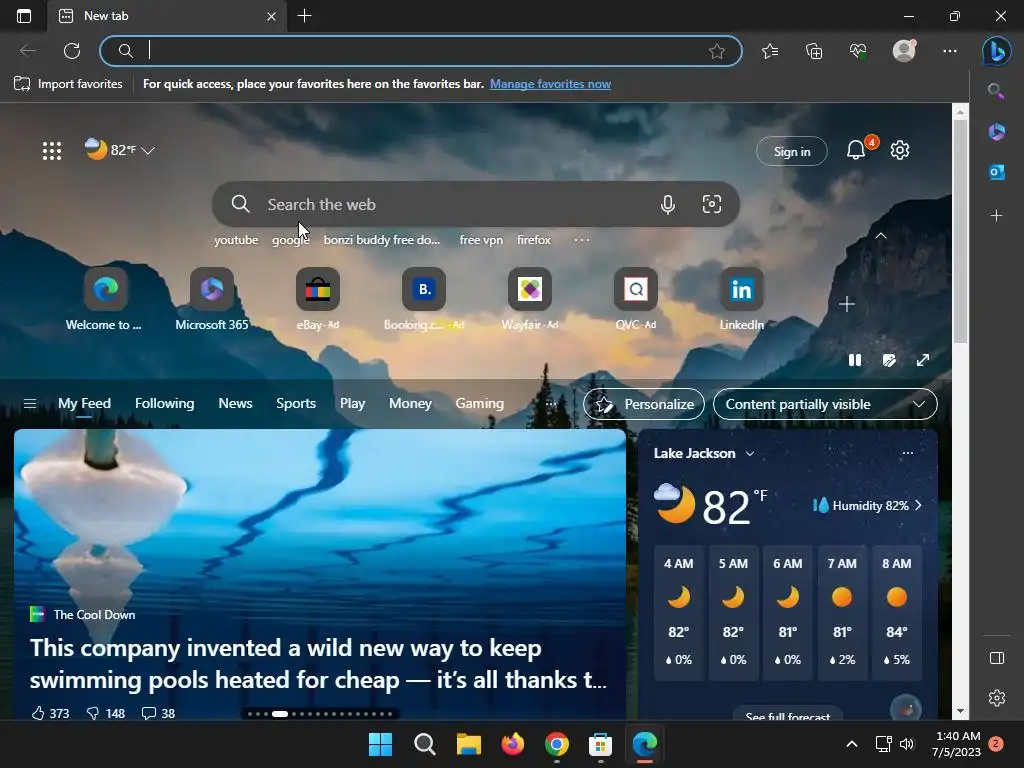Open weather card more options ellipsis
Image resolution: width=1024 pixels, height=768 pixels.
pos(908,453)
